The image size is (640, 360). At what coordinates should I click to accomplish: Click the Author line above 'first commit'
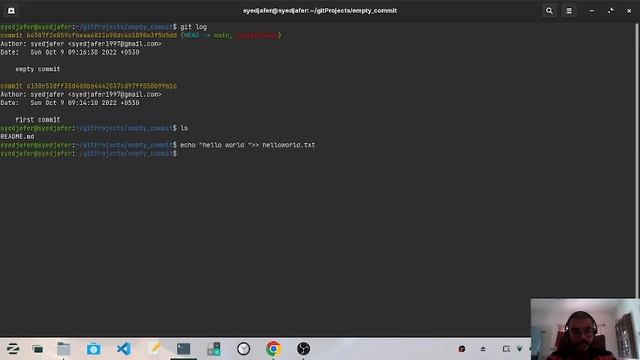[81, 94]
